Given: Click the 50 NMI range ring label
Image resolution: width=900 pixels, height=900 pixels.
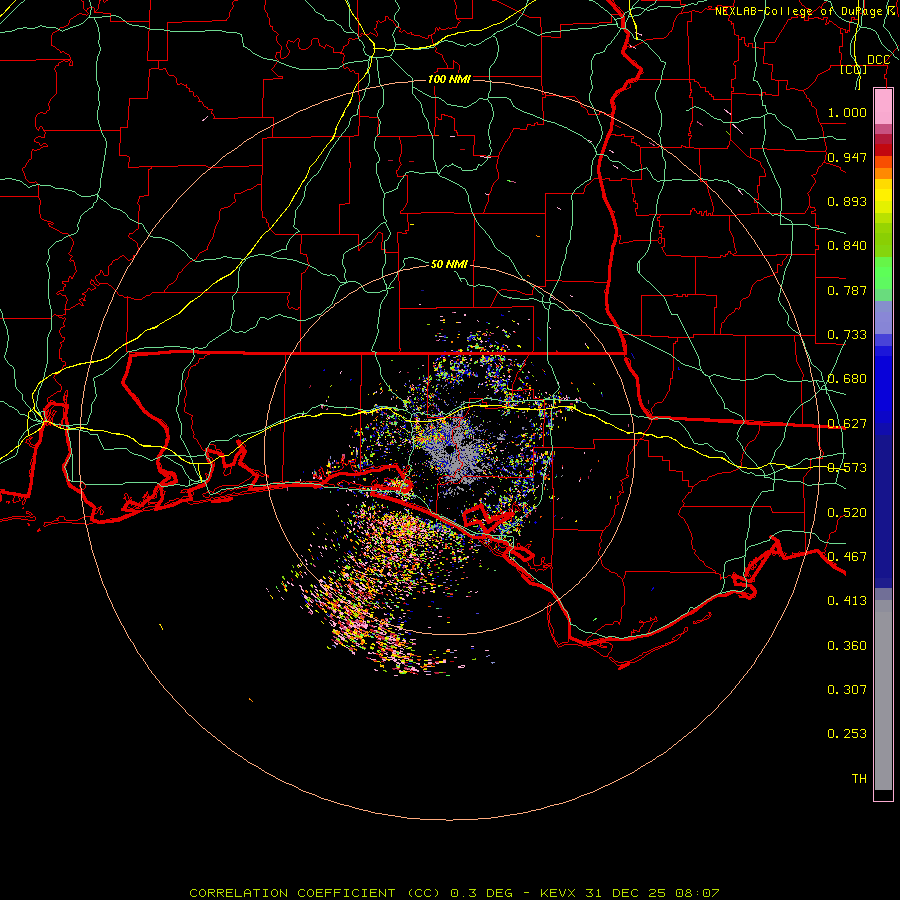Looking at the screenshot, I should [449, 264].
